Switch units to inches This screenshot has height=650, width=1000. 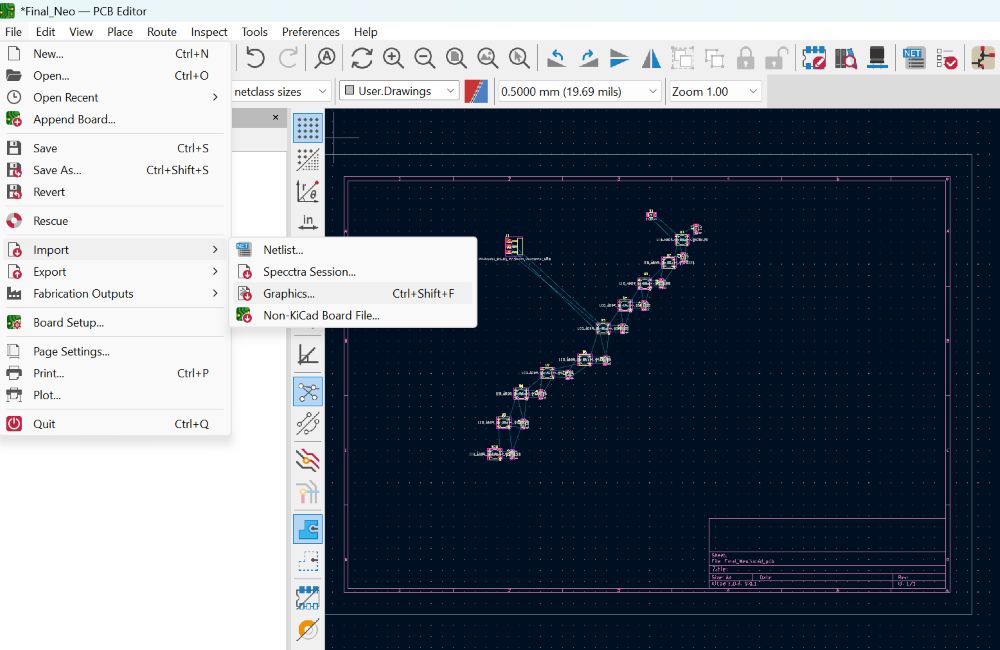click(308, 222)
